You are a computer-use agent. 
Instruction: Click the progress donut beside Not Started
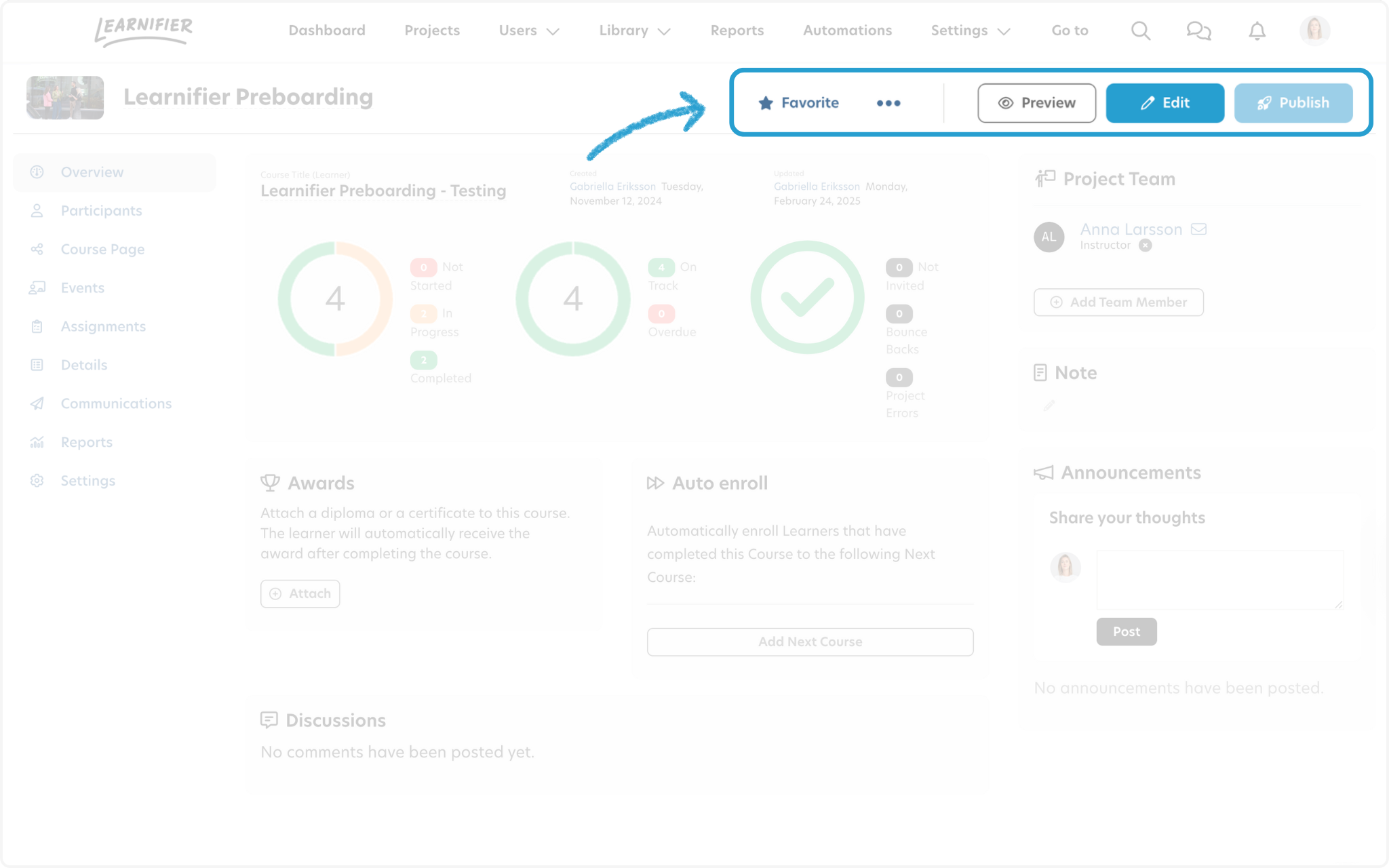click(335, 298)
